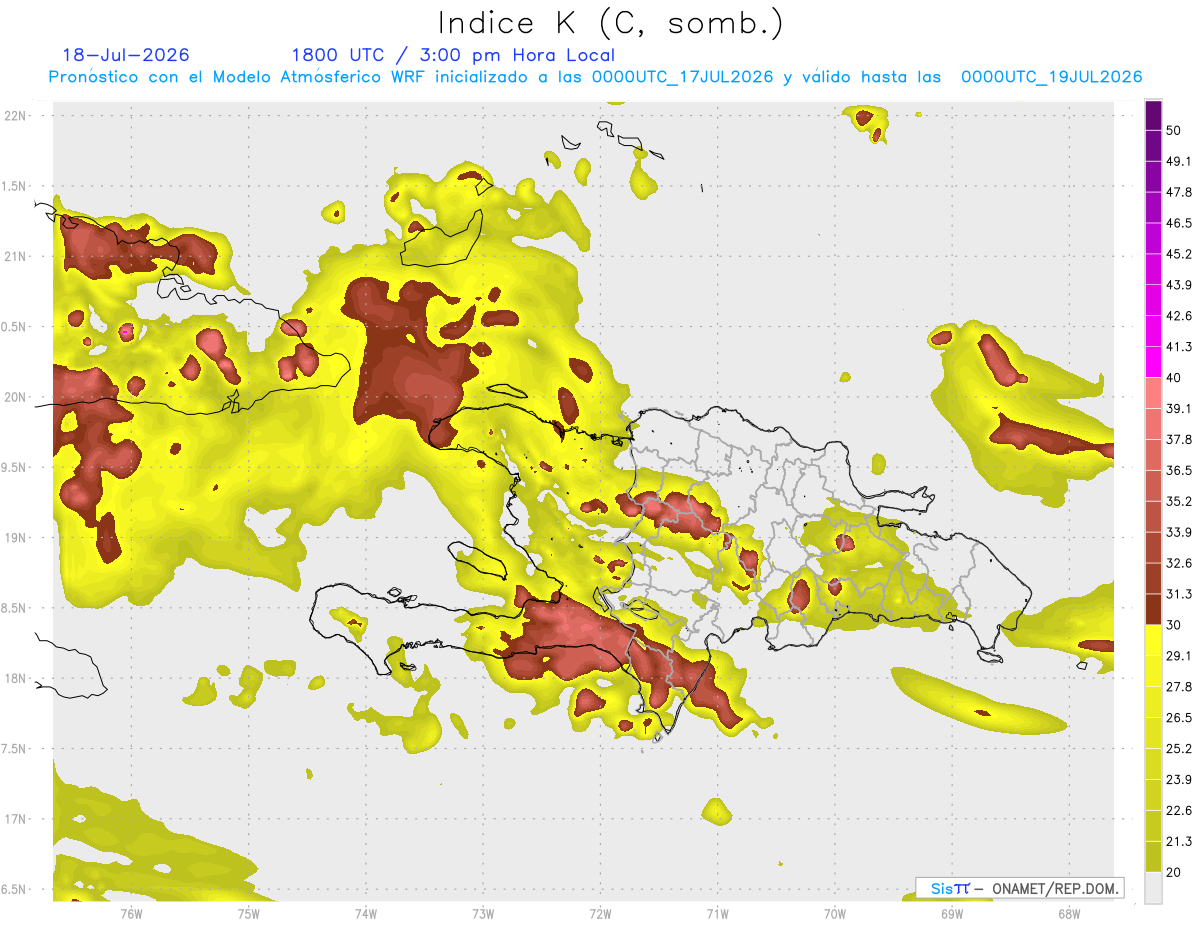
Task: Pick the dark purple legend band above 50
Action: (1154, 115)
